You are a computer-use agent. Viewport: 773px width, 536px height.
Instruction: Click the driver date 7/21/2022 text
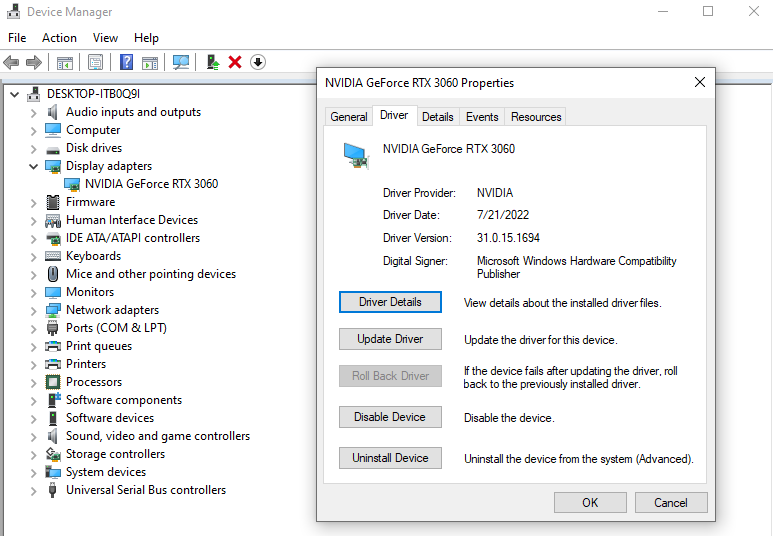(503, 215)
